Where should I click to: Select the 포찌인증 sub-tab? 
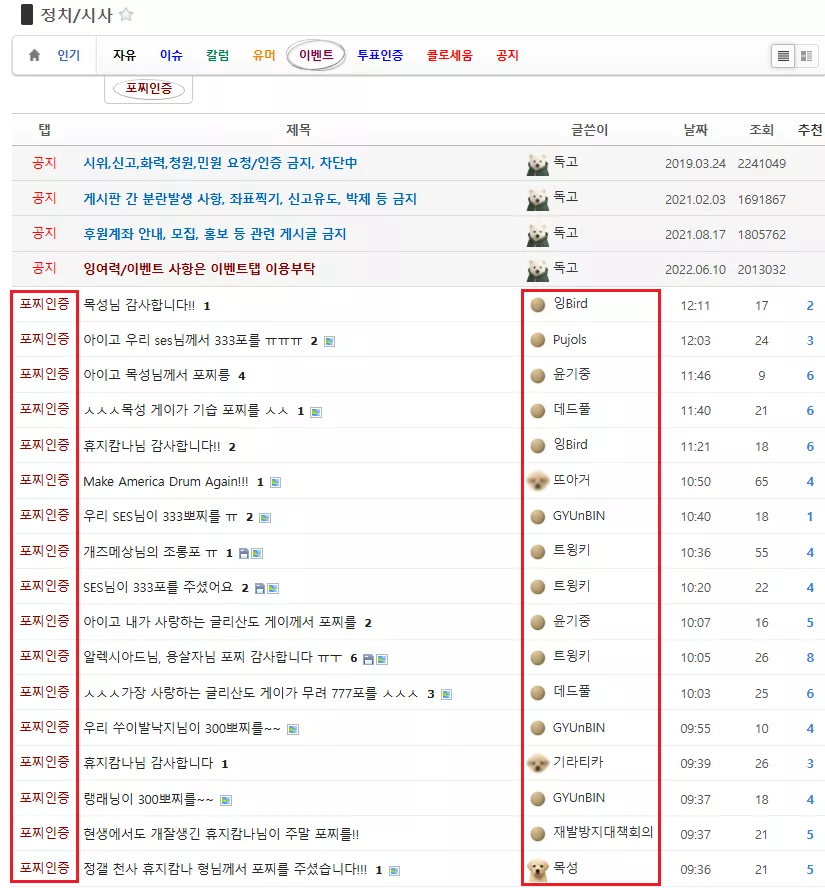click(x=148, y=89)
